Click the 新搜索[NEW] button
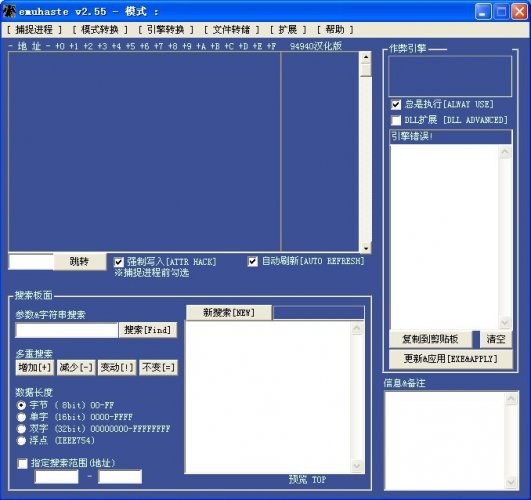 (x=229, y=313)
